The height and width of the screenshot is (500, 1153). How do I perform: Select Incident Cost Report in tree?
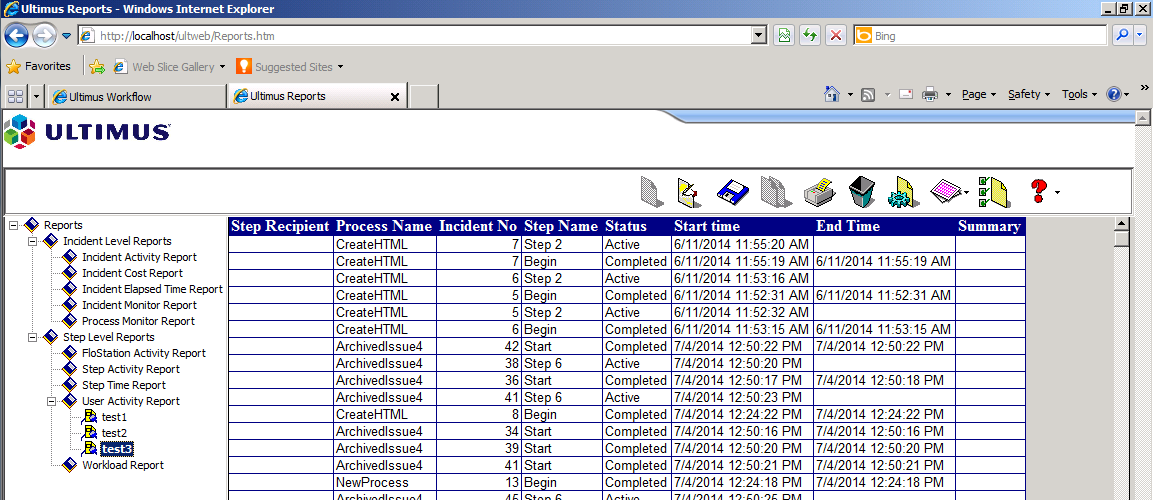(132, 273)
